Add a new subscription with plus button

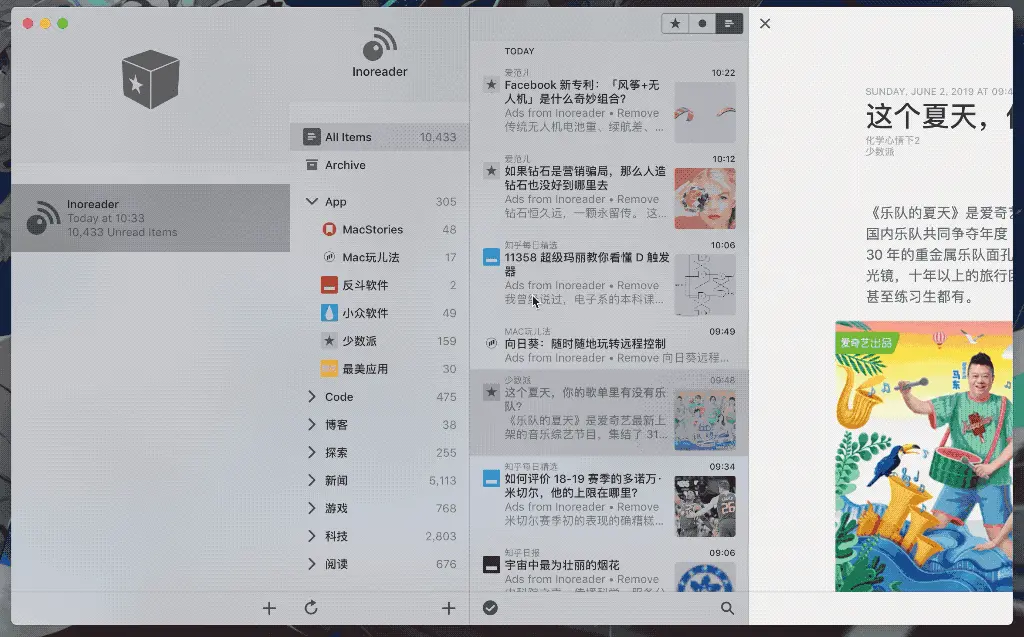(448, 608)
